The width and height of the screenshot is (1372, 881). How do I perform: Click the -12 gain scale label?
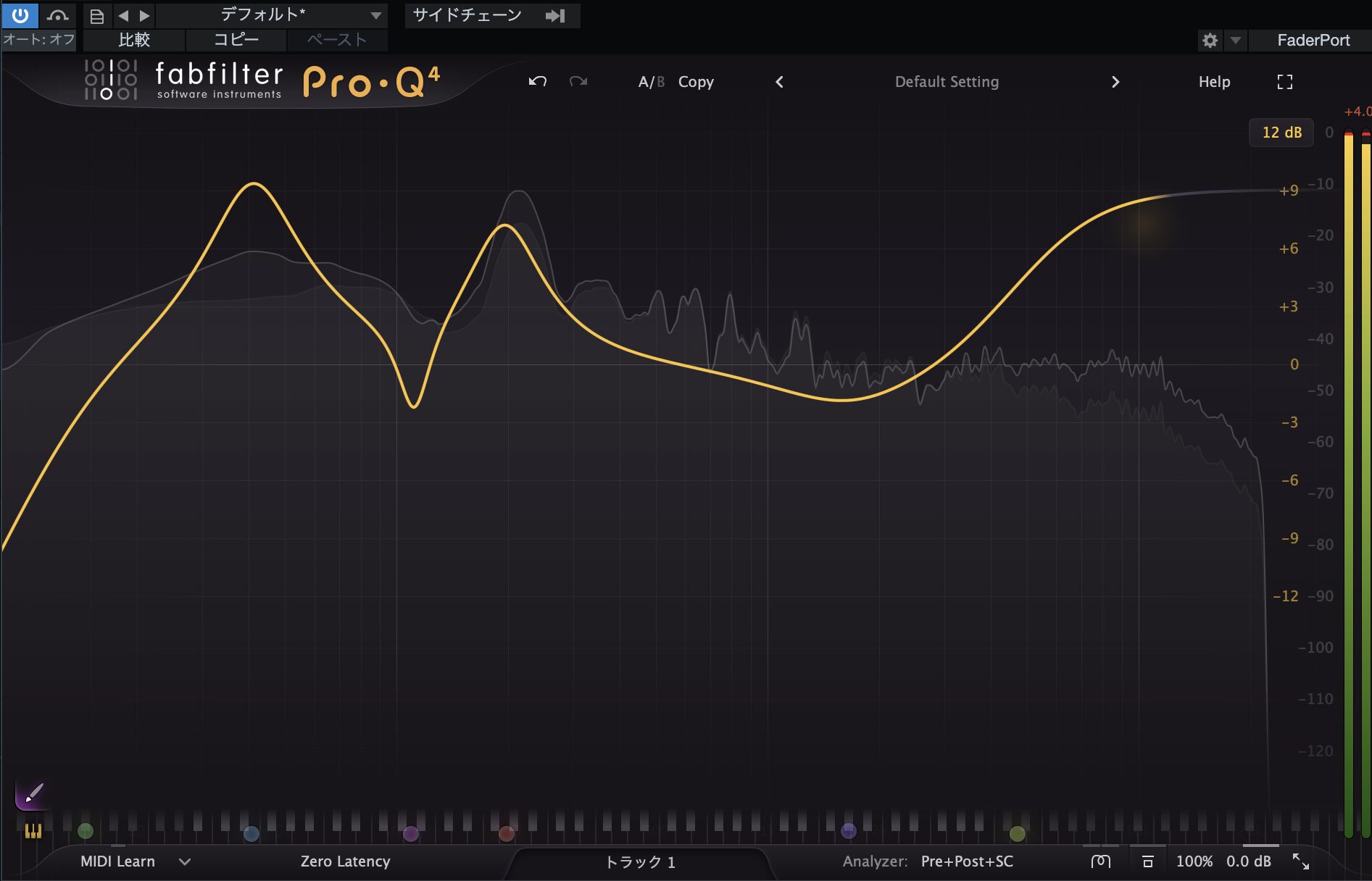(1285, 596)
